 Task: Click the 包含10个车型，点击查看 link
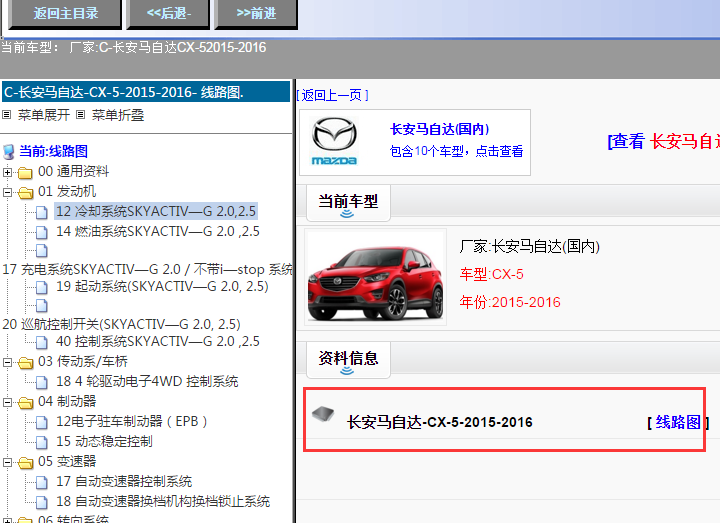[456, 151]
